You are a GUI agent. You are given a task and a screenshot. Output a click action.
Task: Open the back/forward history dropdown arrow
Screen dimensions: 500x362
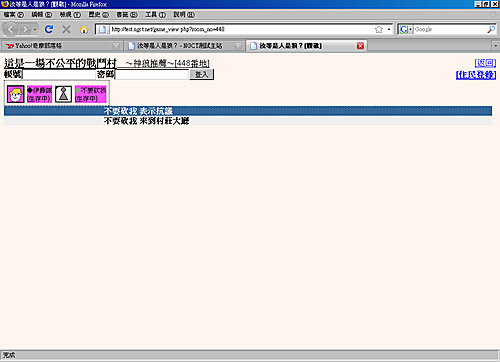(35, 30)
